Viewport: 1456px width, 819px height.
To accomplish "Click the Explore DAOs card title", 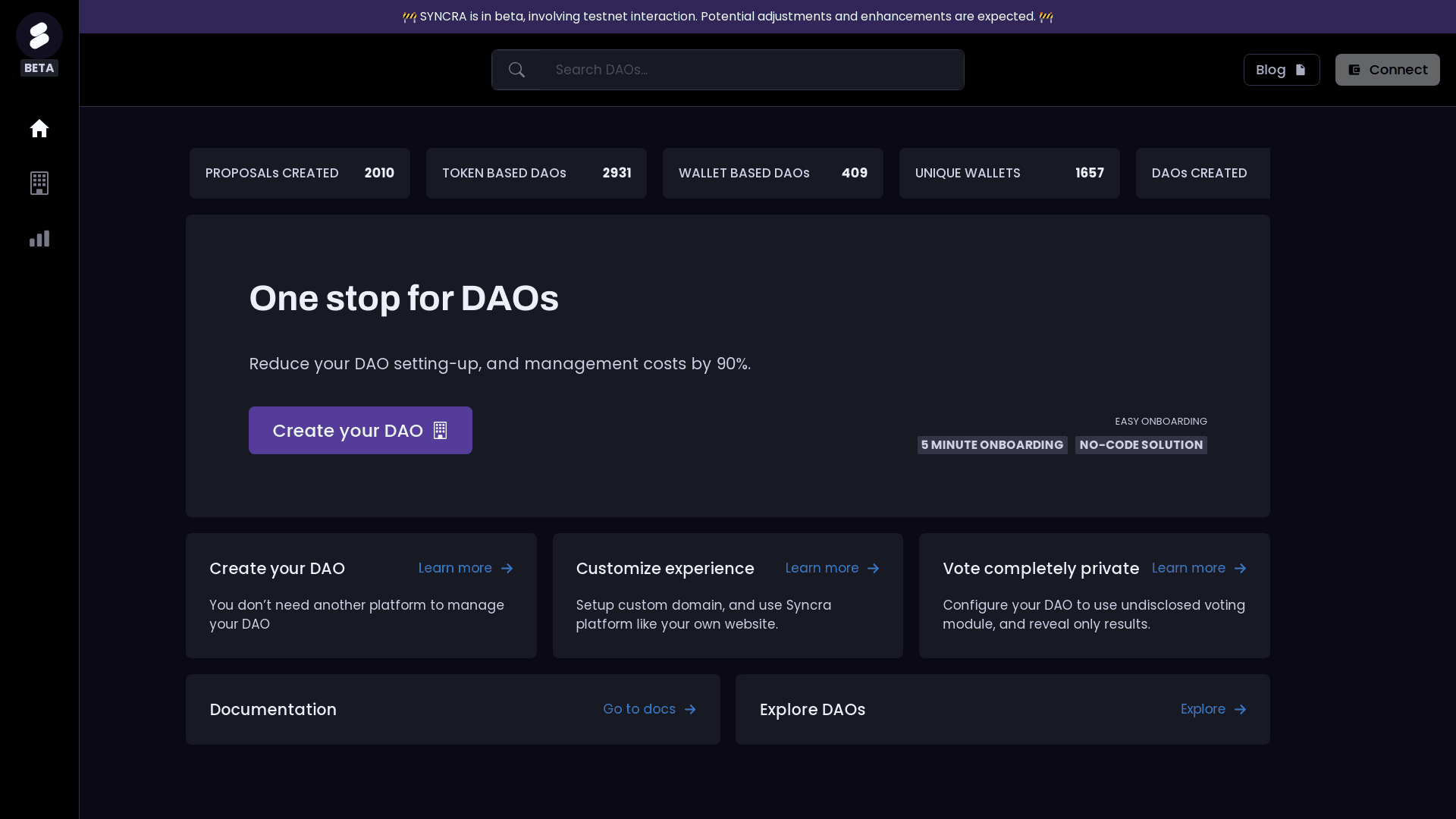I will [x=812, y=710].
